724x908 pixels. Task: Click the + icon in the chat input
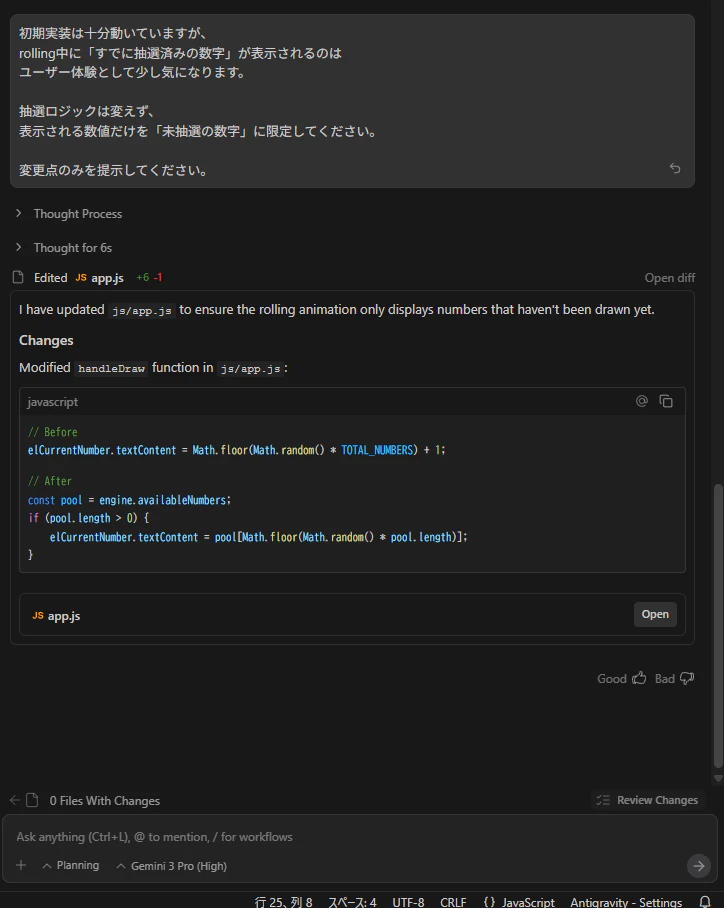tap(21, 865)
